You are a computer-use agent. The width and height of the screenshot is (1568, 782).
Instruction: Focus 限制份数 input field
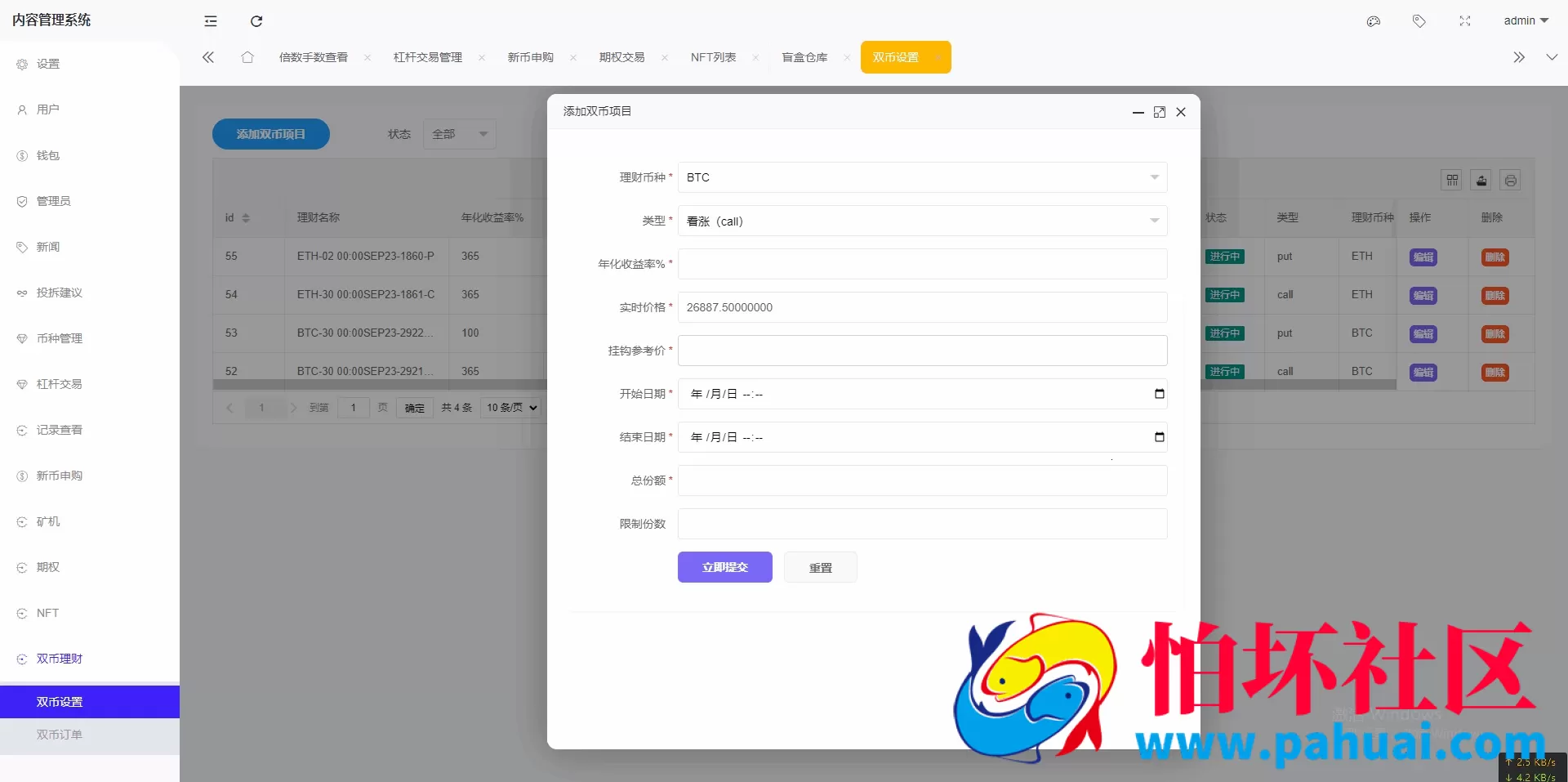923,524
